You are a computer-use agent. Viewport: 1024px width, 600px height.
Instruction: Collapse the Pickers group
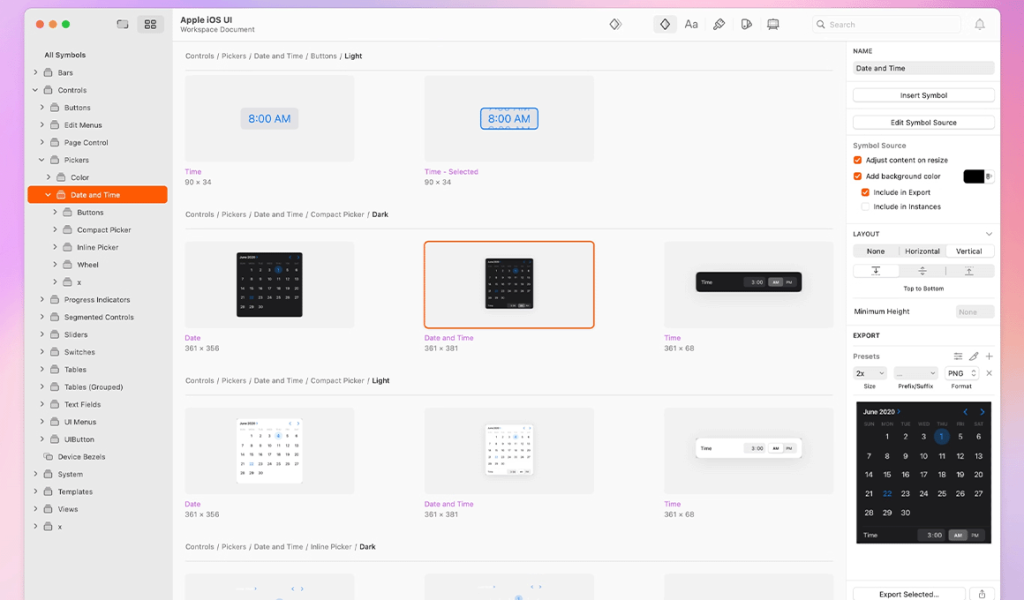42,160
